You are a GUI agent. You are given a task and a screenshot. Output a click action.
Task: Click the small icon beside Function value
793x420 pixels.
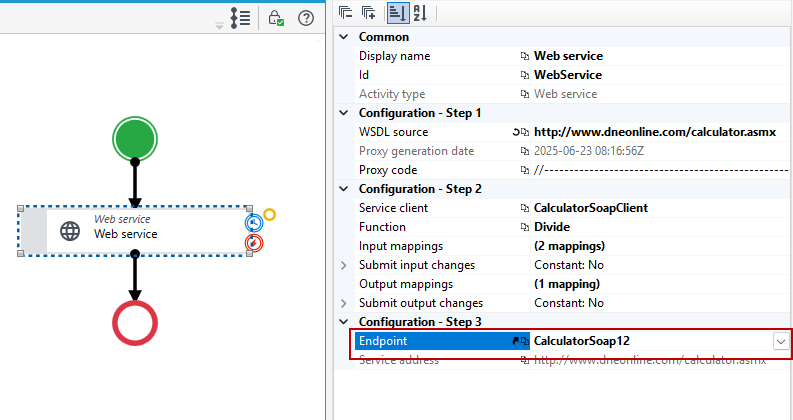point(525,227)
